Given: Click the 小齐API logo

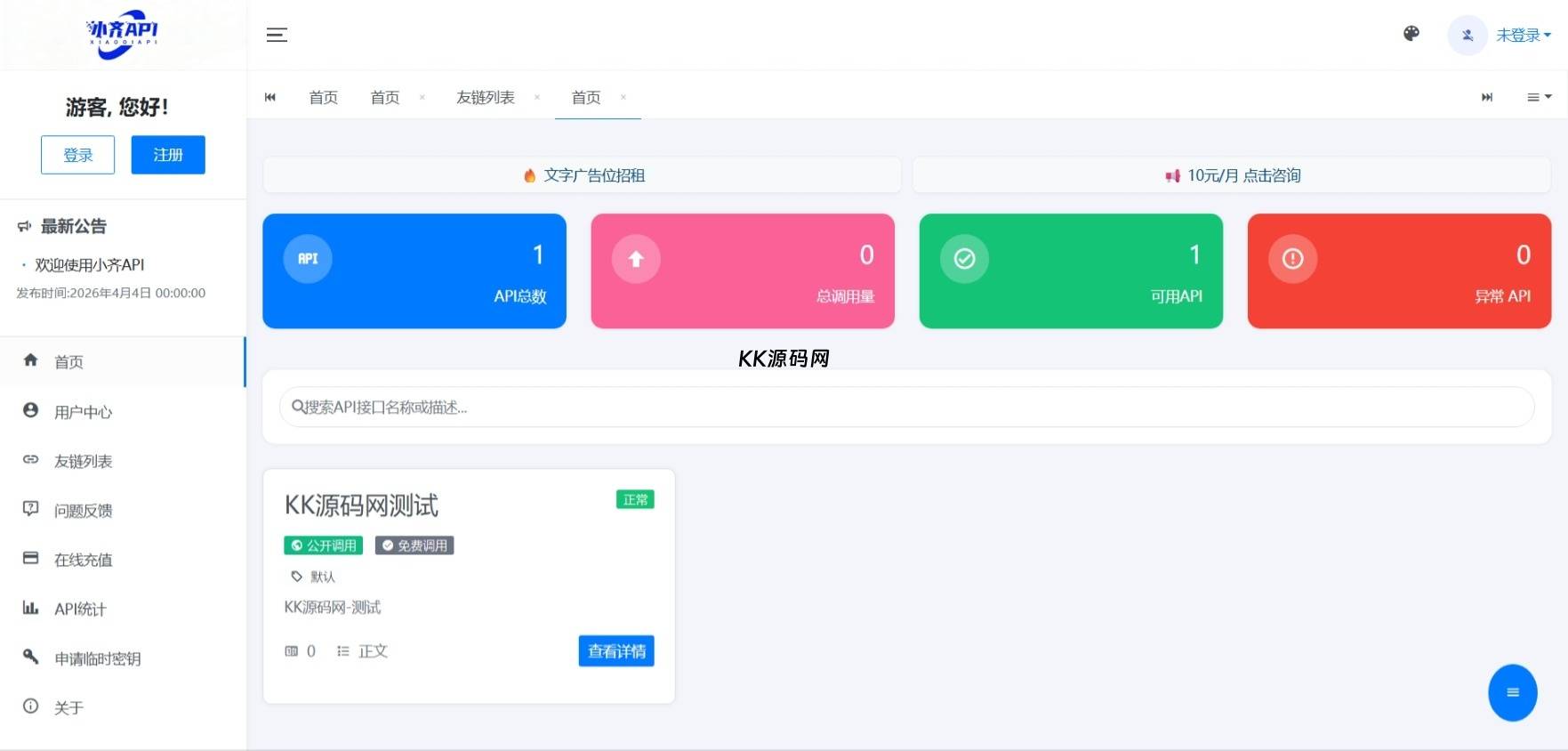Looking at the screenshot, I should (x=123, y=35).
